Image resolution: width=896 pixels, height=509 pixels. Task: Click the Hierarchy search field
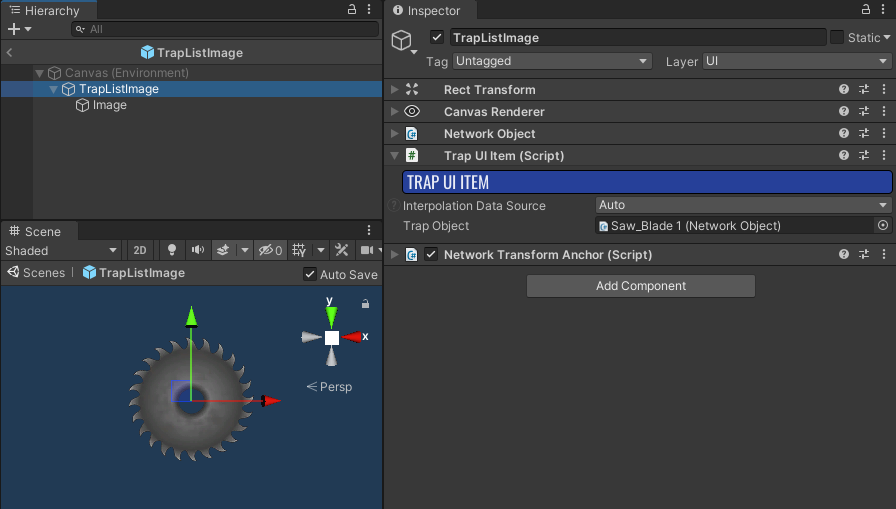[x=225, y=29]
